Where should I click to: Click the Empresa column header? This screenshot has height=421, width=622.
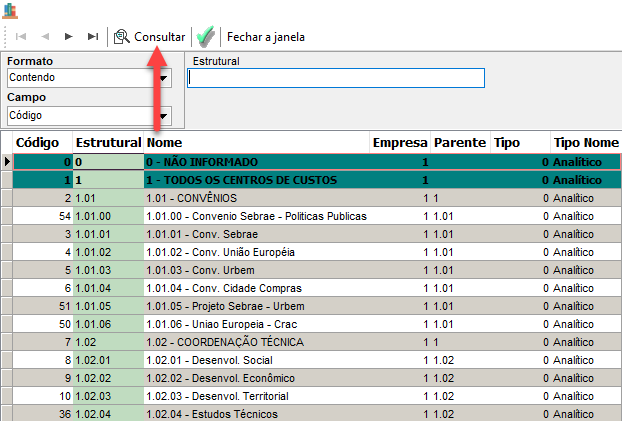tap(400, 143)
